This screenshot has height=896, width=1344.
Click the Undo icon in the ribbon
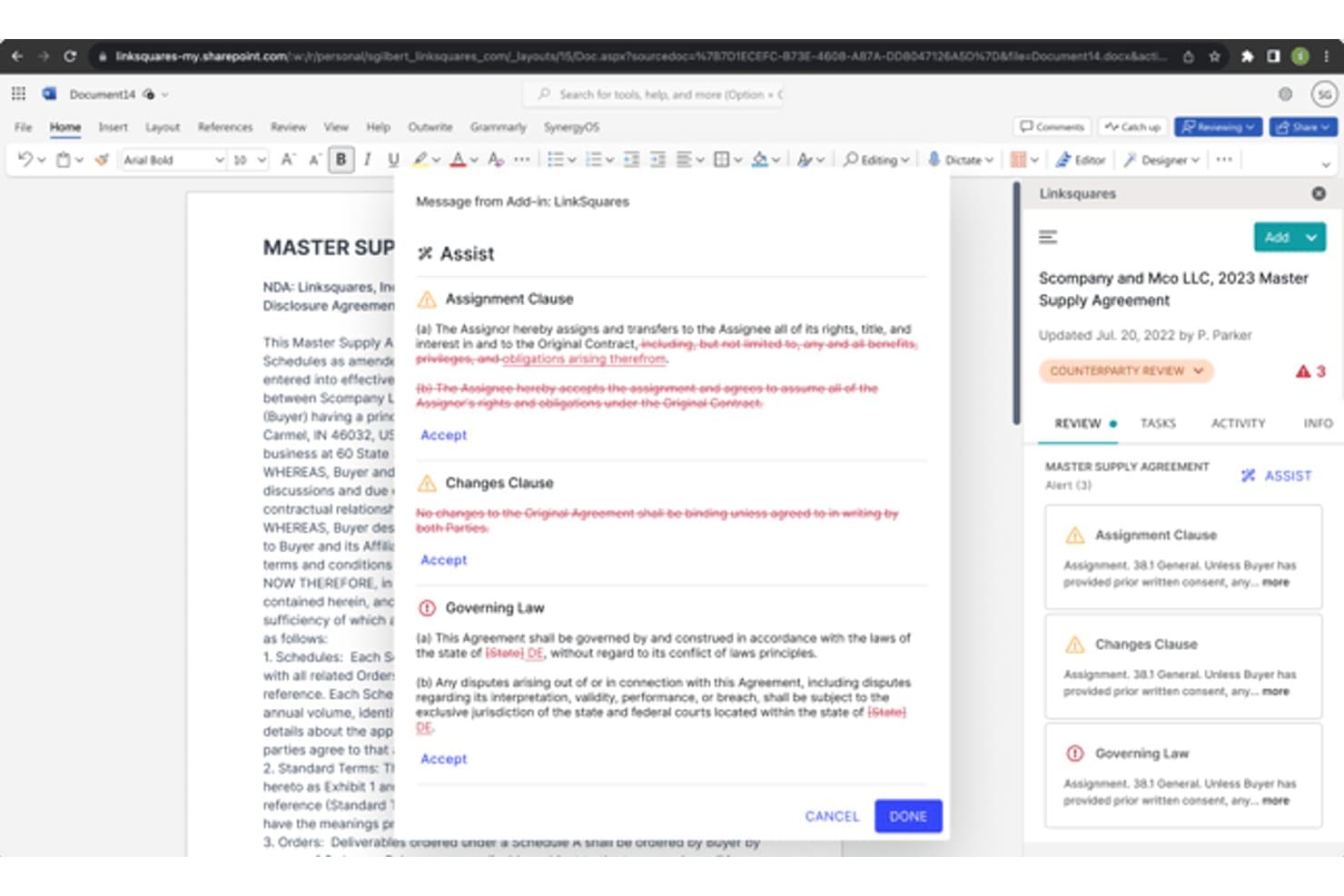click(x=25, y=160)
